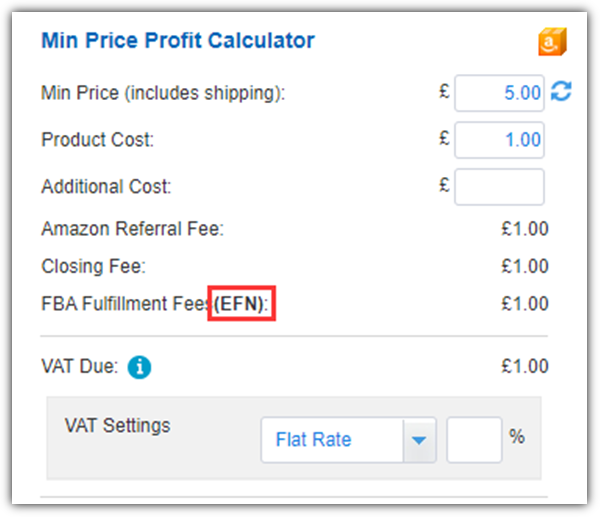This screenshot has width=600, height=517.
Task: Open the Flat Rate dropdown arrow
Action: pyautogui.click(x=419, y=440)
